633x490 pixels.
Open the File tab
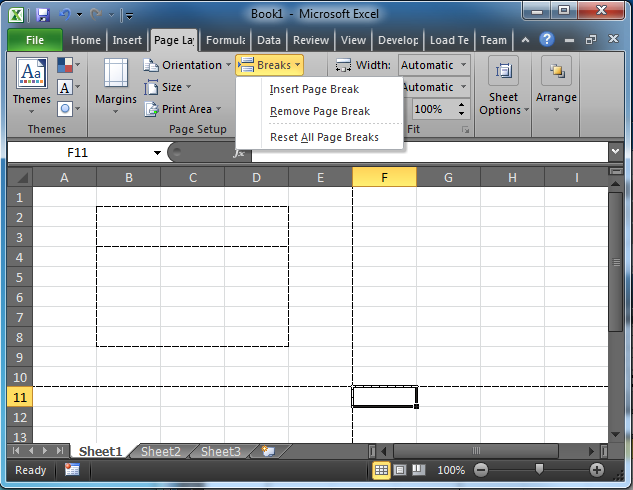[x=35, y=40]
